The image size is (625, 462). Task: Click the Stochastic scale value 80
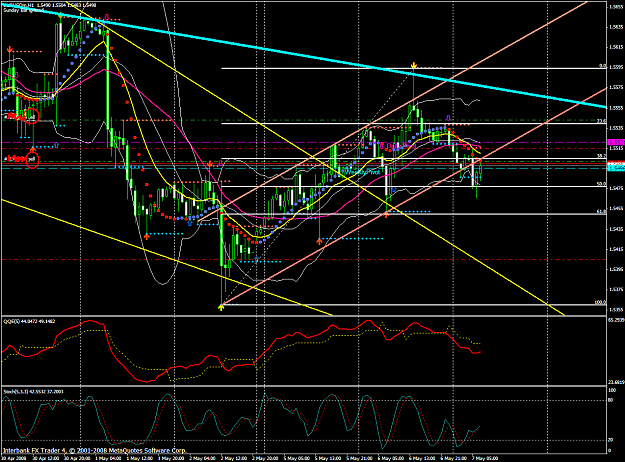tap(611, 400)
